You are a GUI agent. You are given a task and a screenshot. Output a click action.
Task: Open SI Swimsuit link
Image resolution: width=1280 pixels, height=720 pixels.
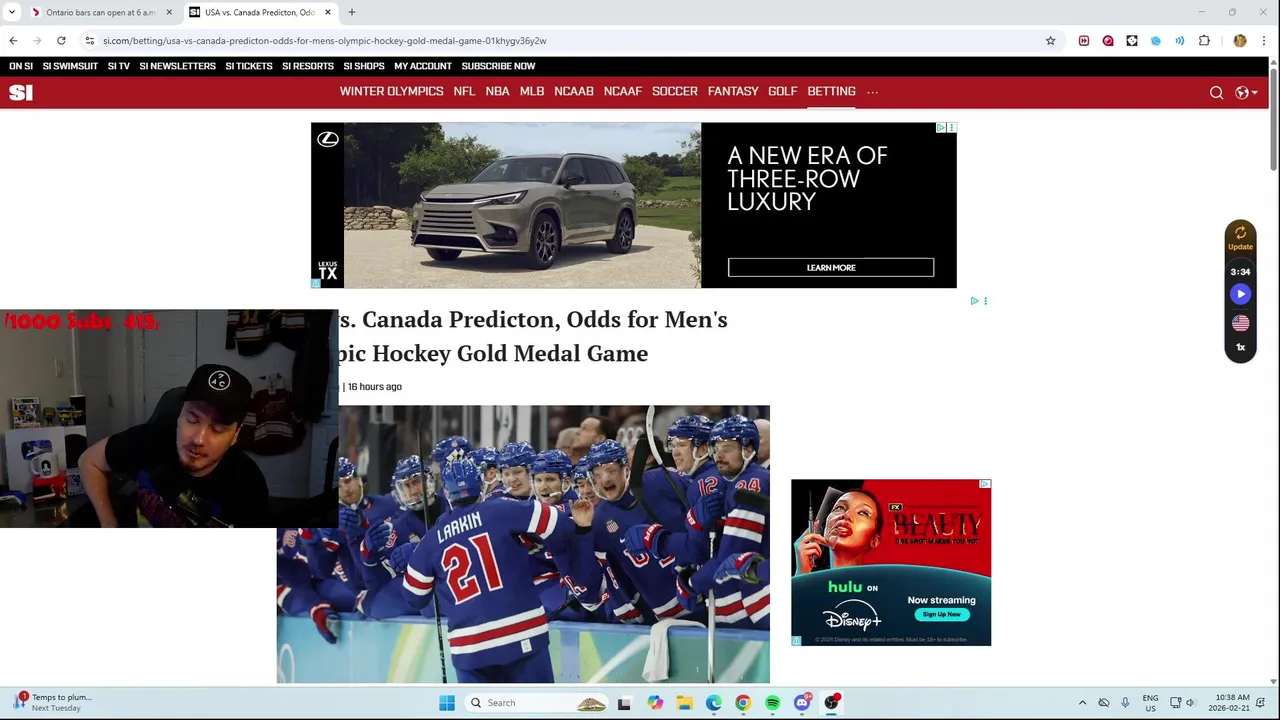click(70, 66)
